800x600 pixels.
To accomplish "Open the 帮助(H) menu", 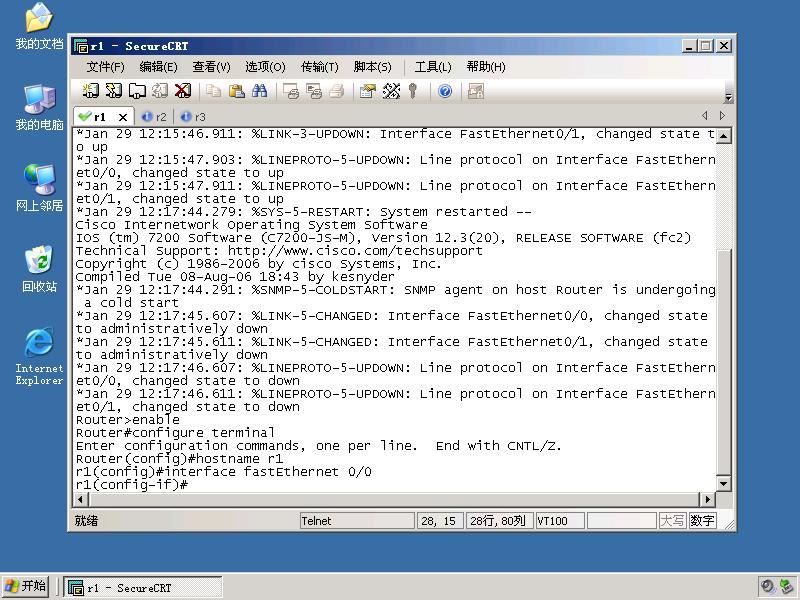I will [x=486, y=67].
